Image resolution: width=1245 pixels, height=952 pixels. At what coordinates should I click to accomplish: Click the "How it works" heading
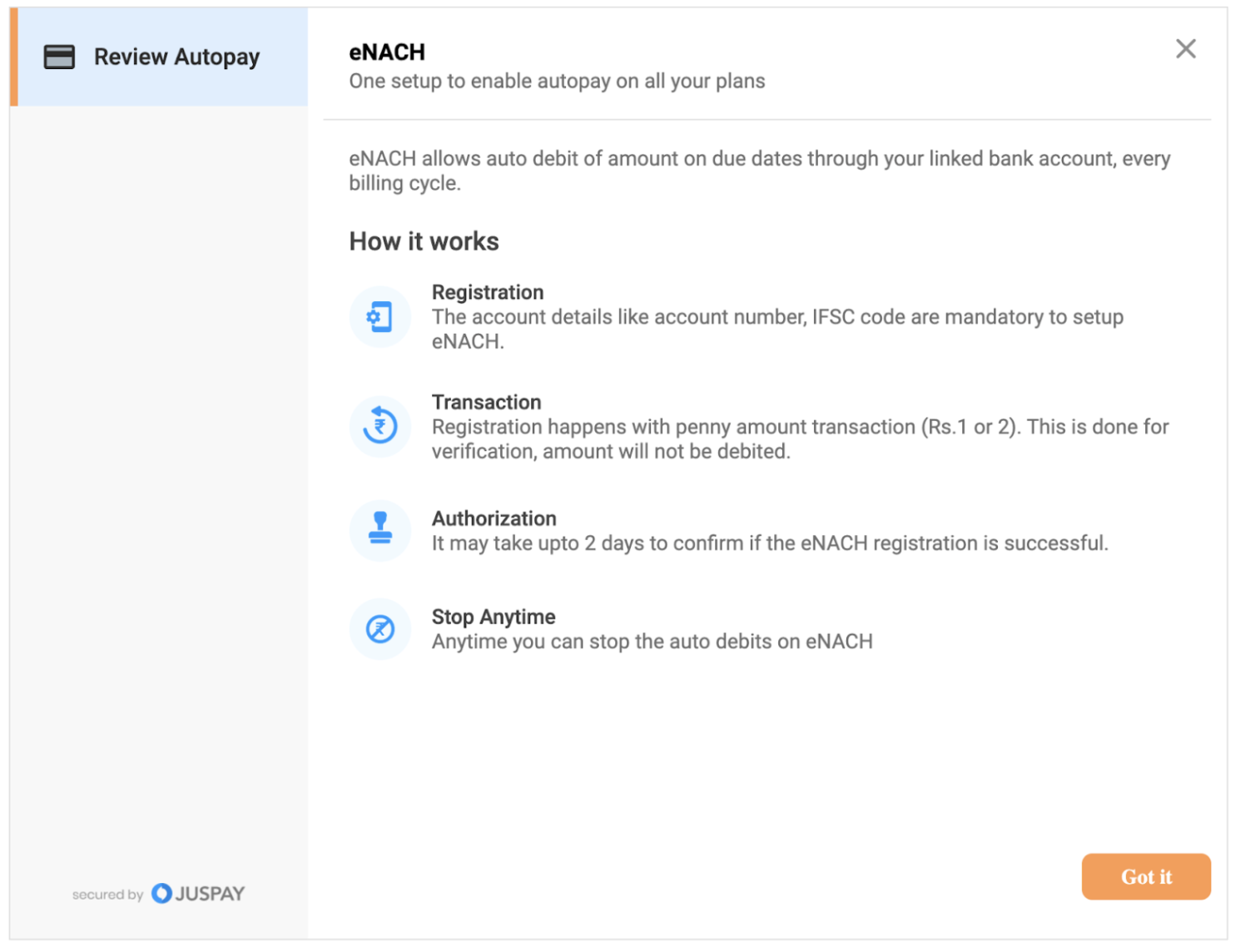point(424,241)
